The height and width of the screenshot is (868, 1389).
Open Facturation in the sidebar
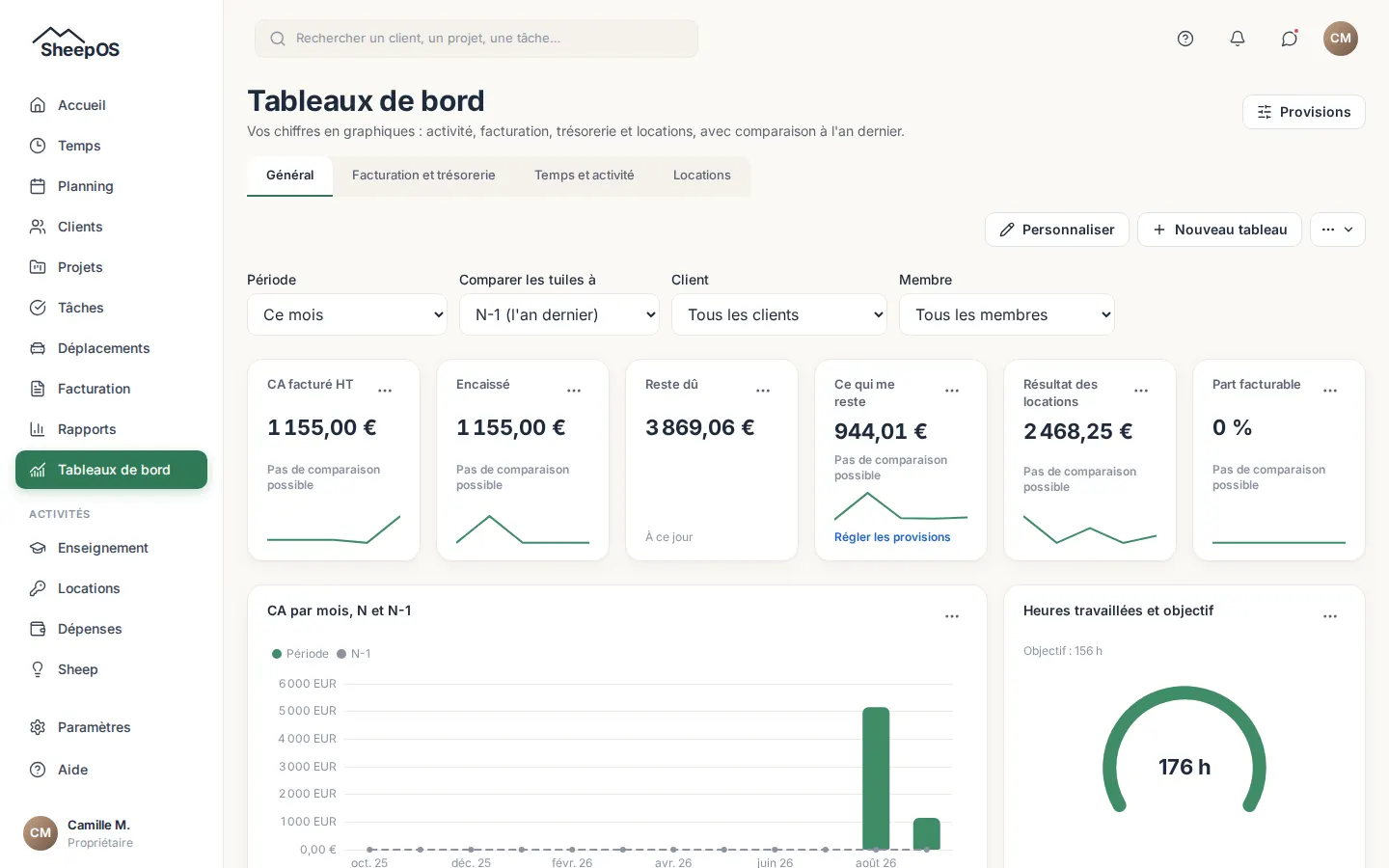(x=111, y=389)
